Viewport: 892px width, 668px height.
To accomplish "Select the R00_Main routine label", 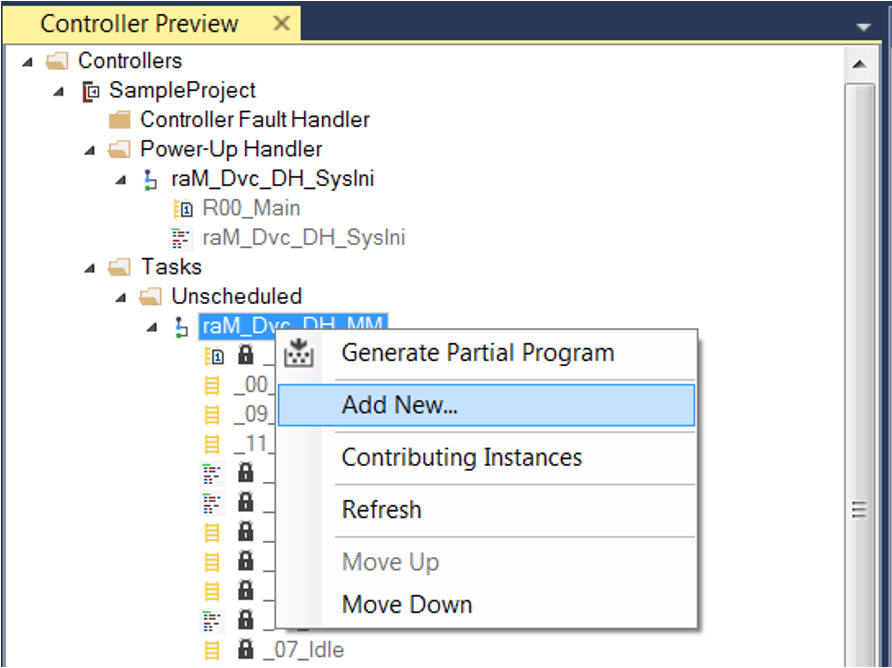I will [x=251, y=209].
